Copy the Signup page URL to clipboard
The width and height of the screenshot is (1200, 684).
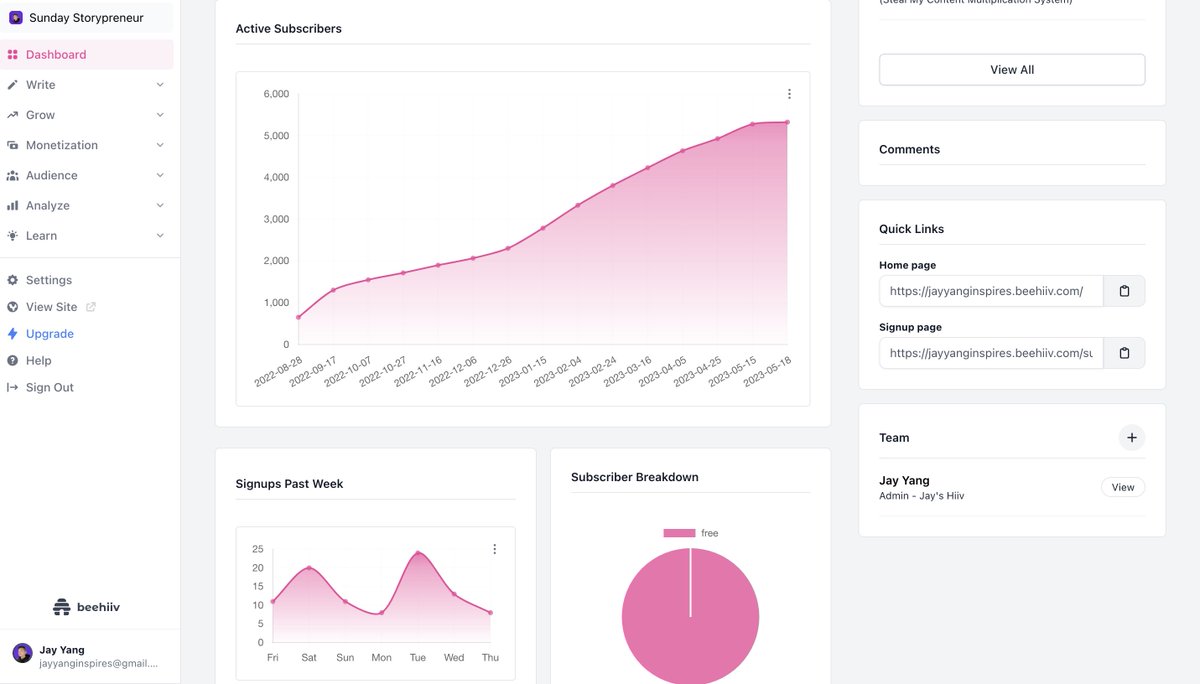coord(1124,353)
